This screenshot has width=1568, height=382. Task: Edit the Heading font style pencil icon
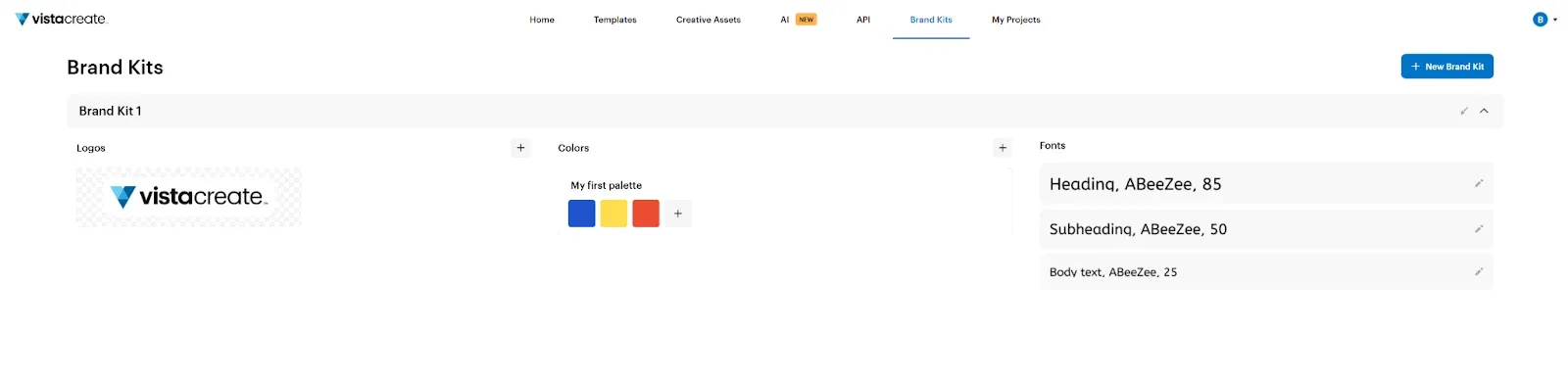1478,183
